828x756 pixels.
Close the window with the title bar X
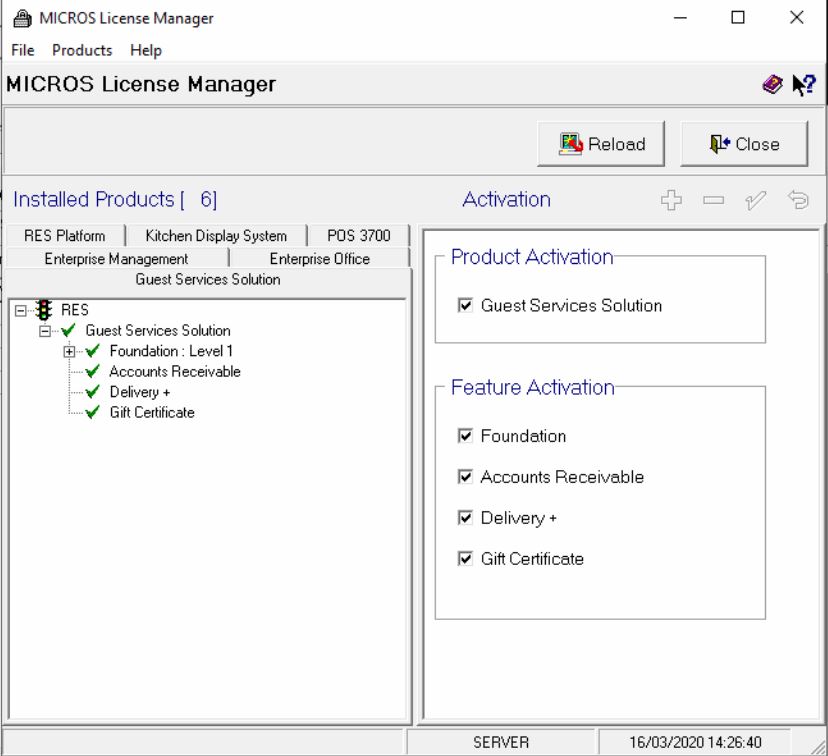point(796,18)
